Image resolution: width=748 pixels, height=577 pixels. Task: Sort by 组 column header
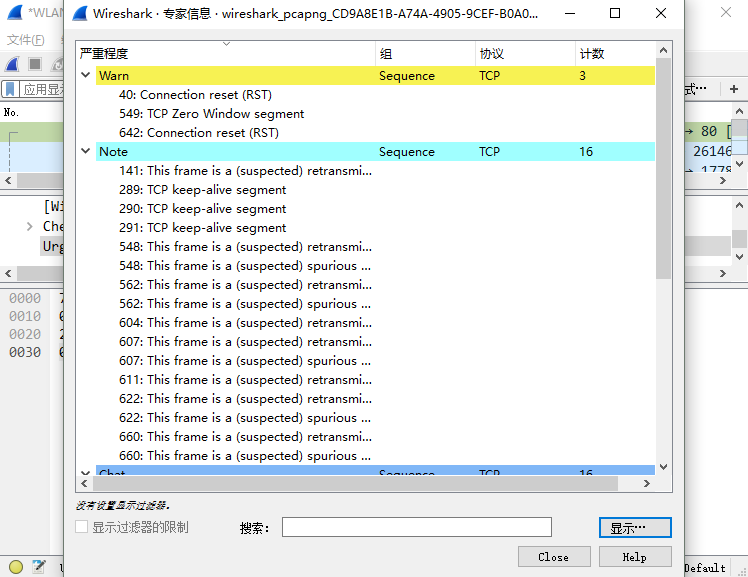[x=425, y=53]
